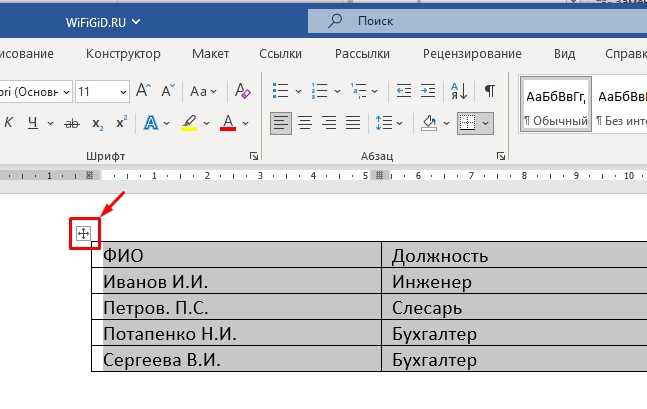
Task: Click the Должность header cell
Action: (515, 255)
